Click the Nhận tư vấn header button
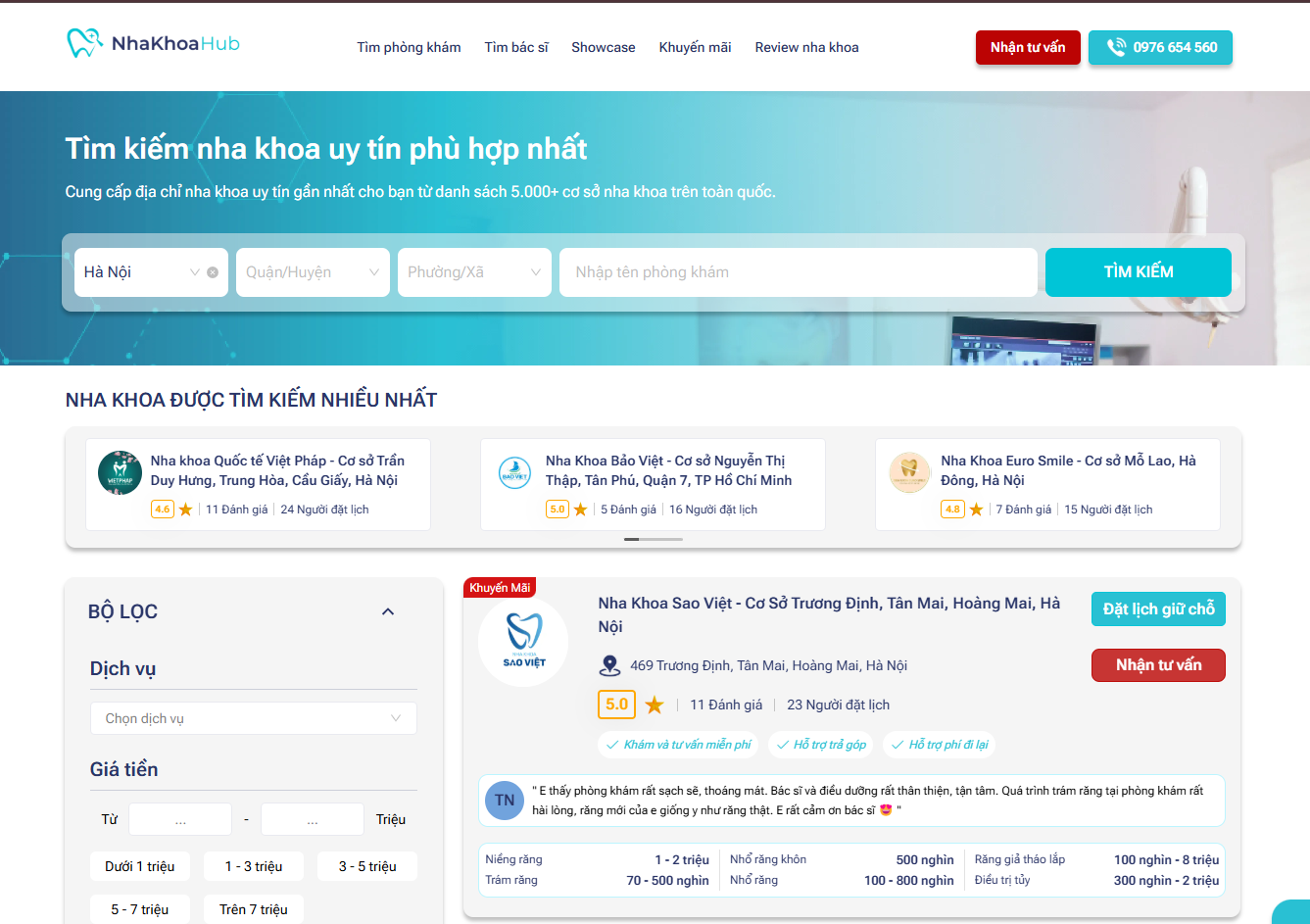This screenshot has height=924, width=1310. click(1028, 47)
